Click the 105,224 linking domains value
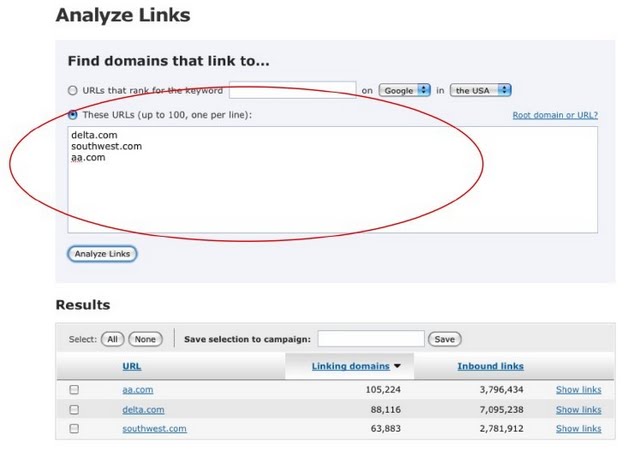 (383, 390)
